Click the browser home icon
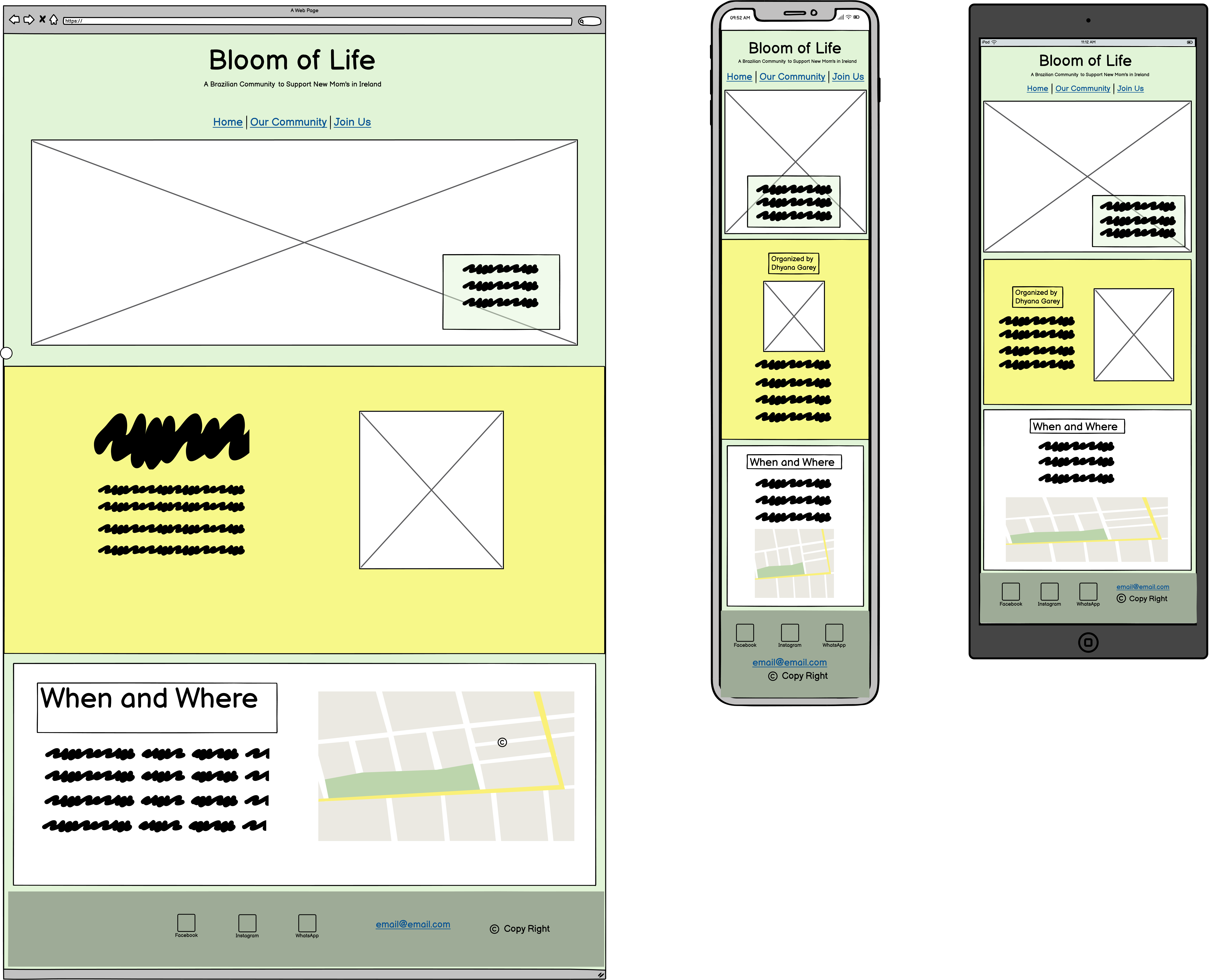 [x=54, y=20]
